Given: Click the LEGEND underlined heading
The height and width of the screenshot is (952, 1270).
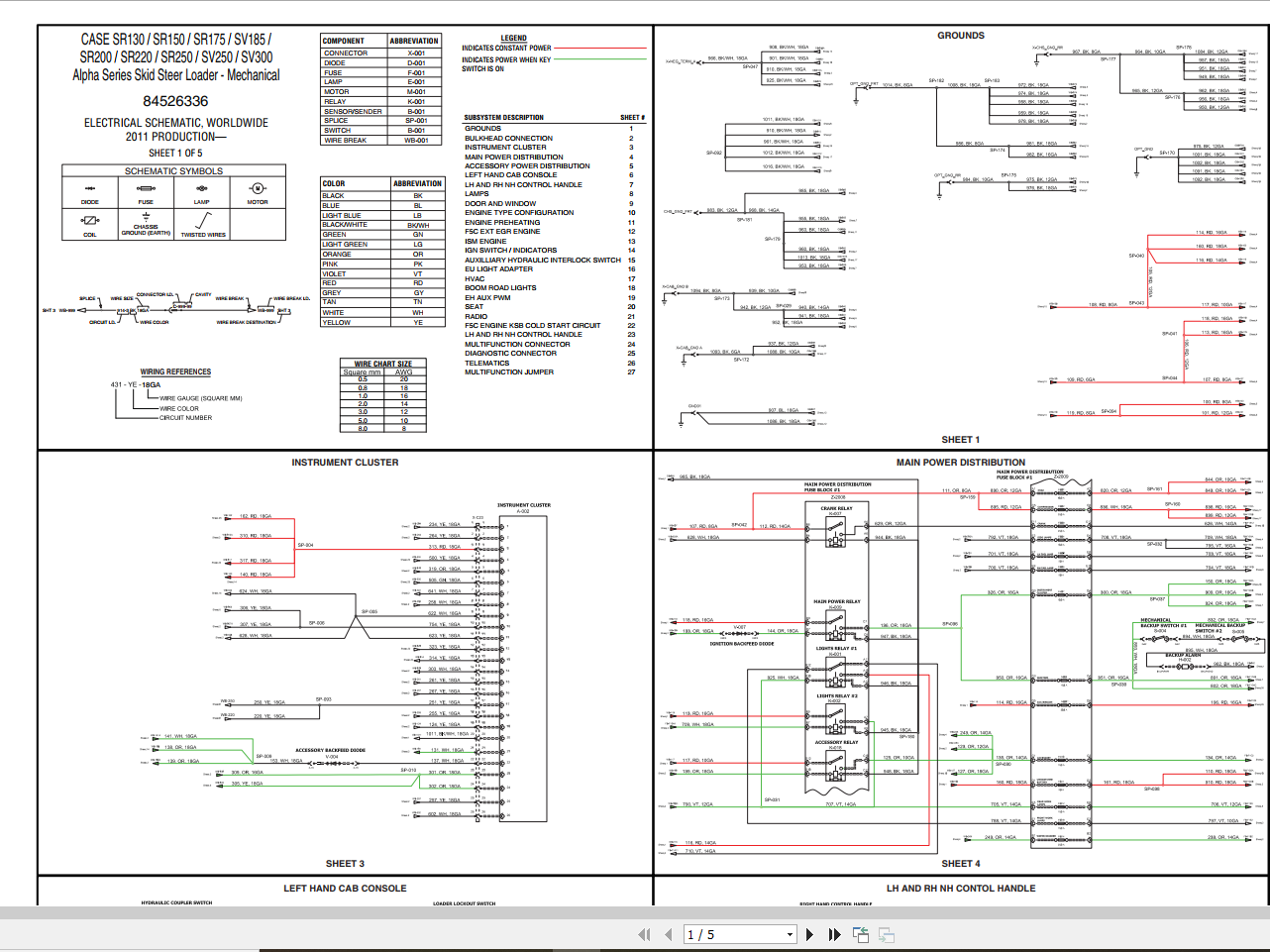Looking at the screenshot, I should (513, 39).
